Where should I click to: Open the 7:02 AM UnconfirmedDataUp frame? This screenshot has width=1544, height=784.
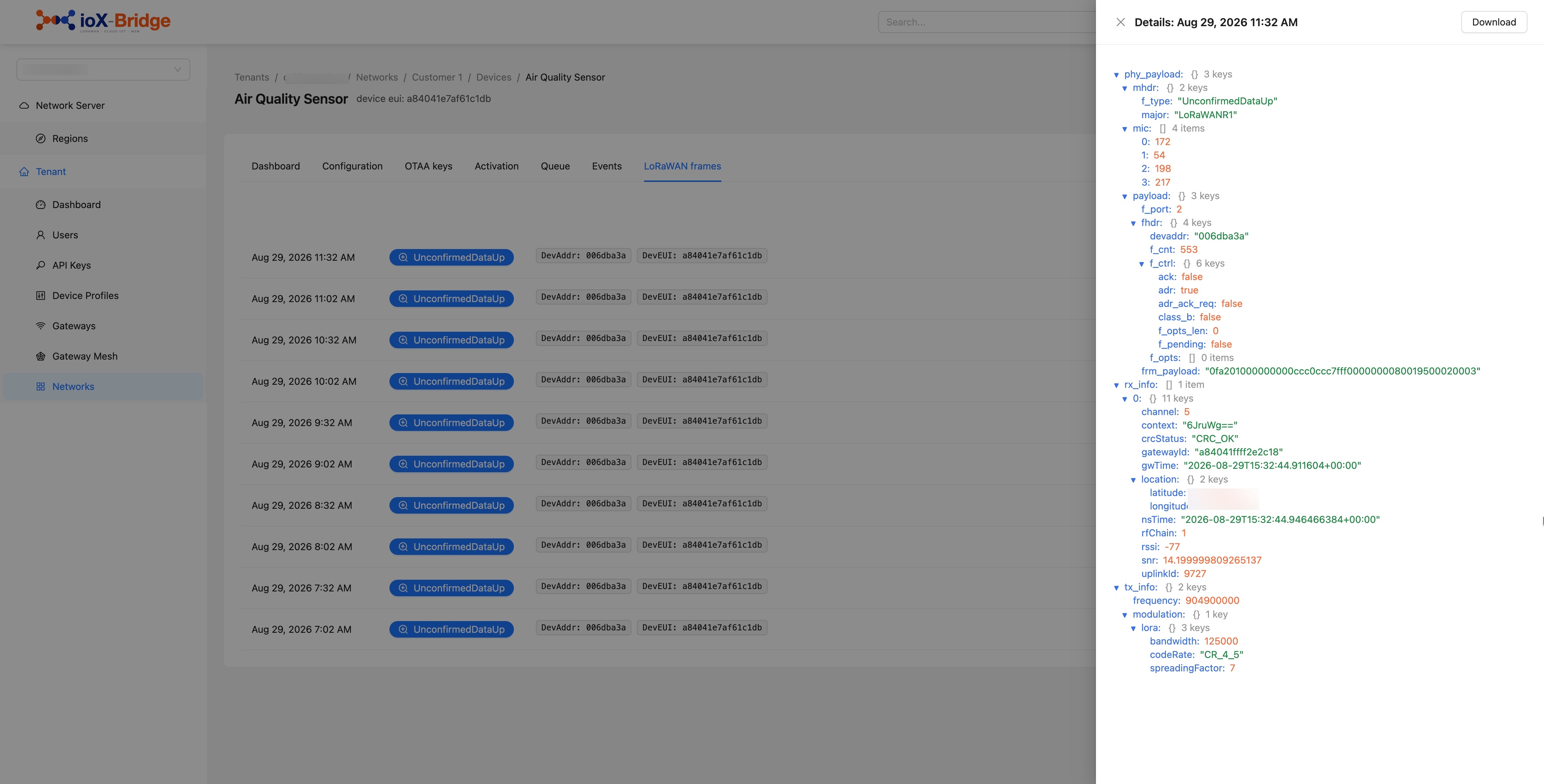click(451, 629)
